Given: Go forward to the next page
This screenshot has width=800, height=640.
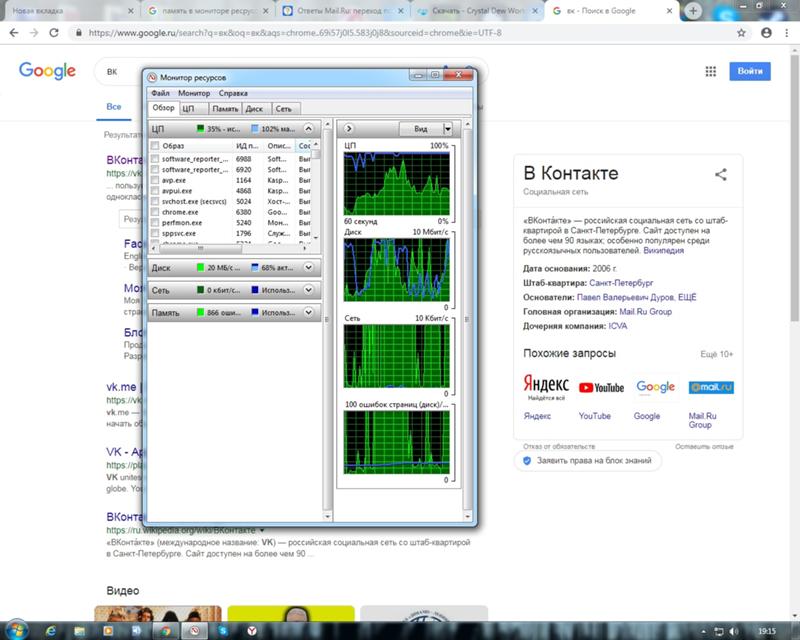Looking at the screenshot, I should (34, 33).
